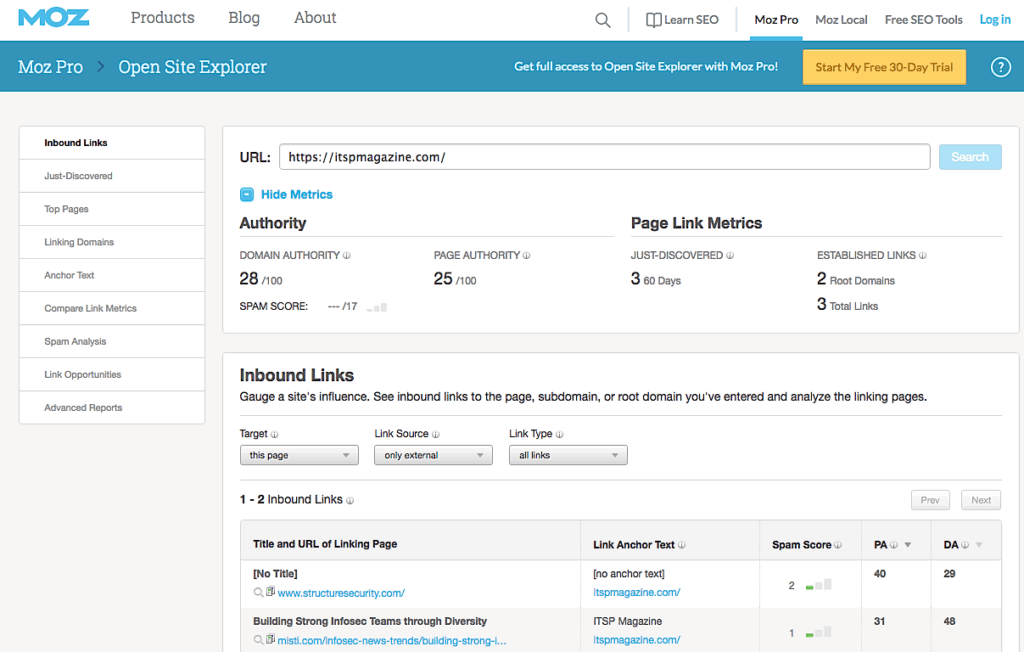Select Anchor Text in sidebar
The image size is (1024, 652).
pyautogui.click(x=112, y=275)
